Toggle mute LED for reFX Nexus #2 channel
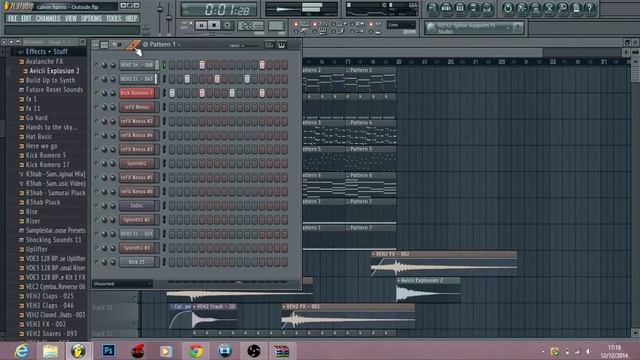The height and width of the screenshot is (360, 640). pyautogui.click(x=97, y=121)
